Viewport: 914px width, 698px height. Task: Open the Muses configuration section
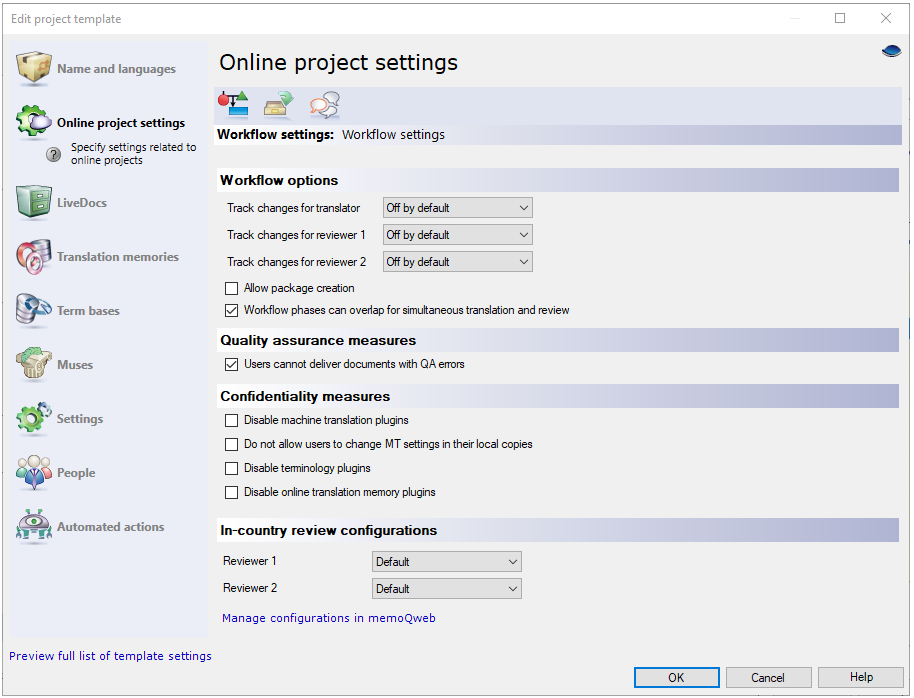[33, 364]
